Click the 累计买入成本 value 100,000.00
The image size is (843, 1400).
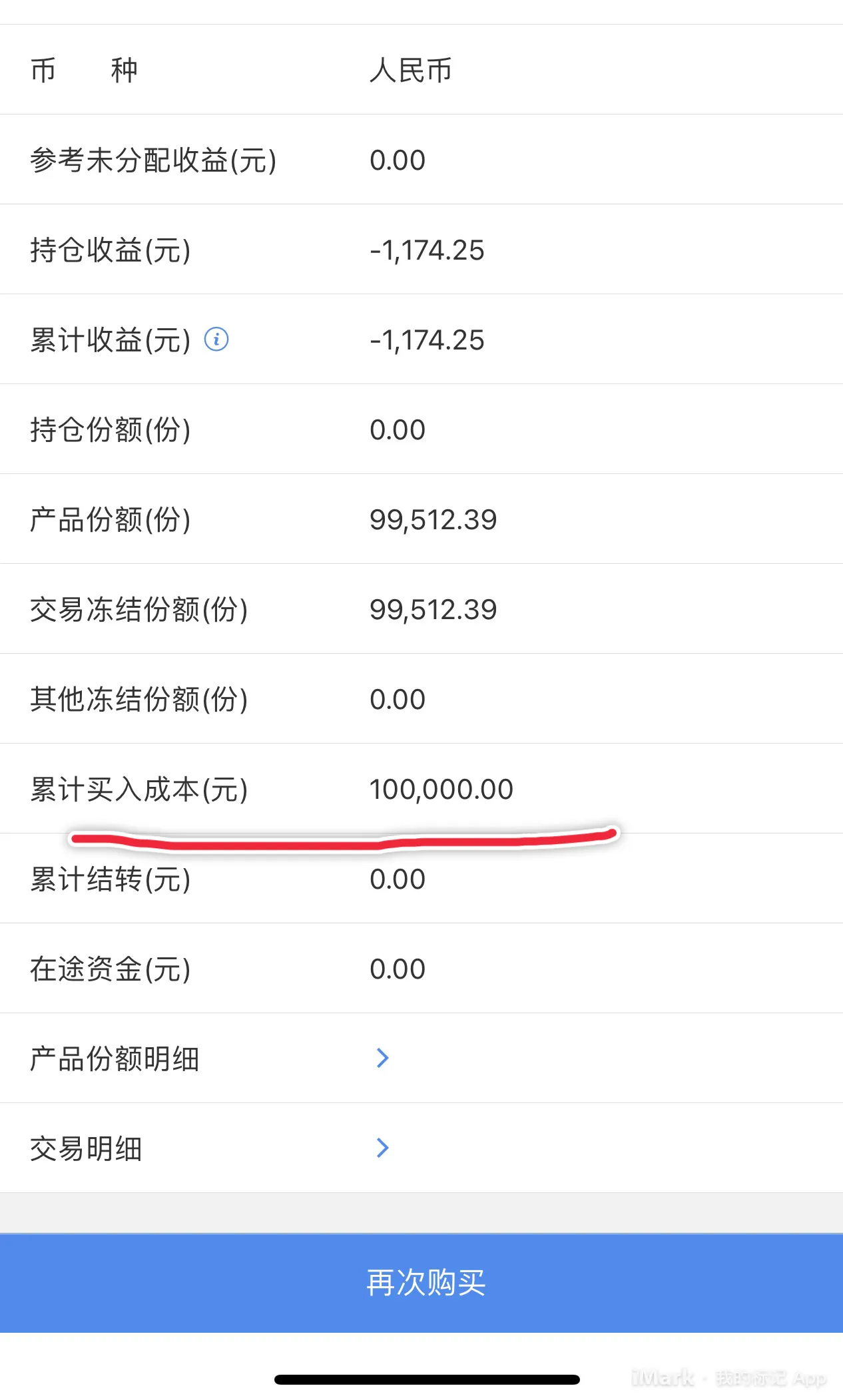click(x=441, y=790)
